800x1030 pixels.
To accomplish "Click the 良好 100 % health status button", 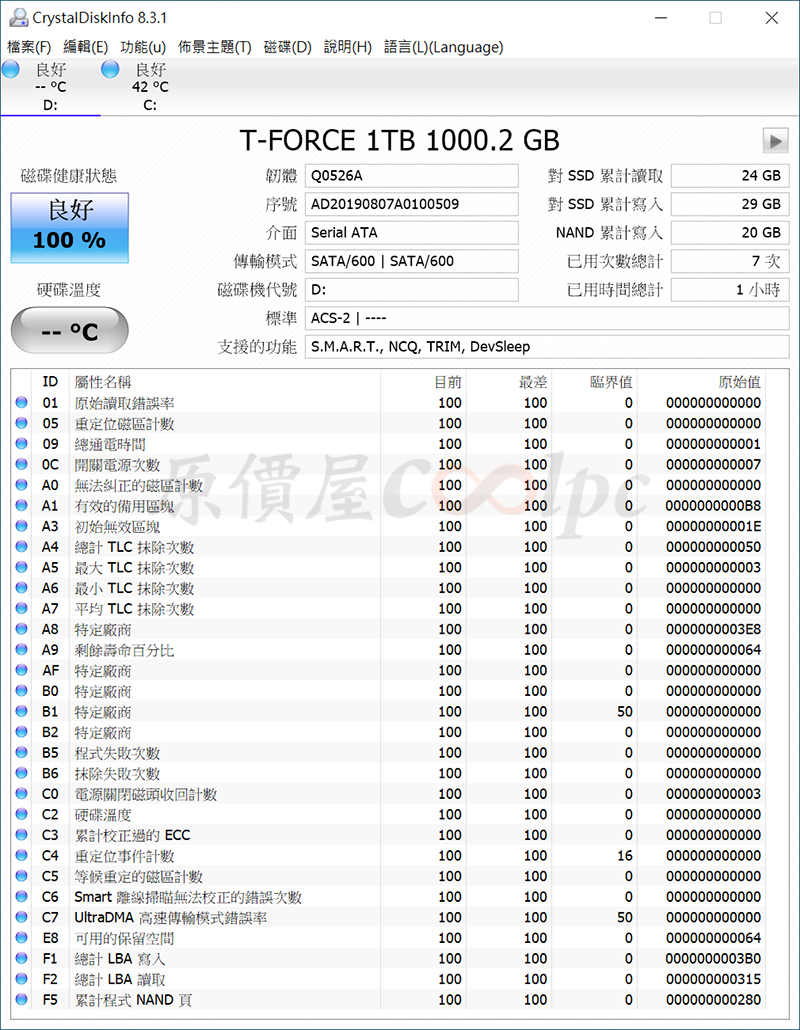I will coord(70,228).
